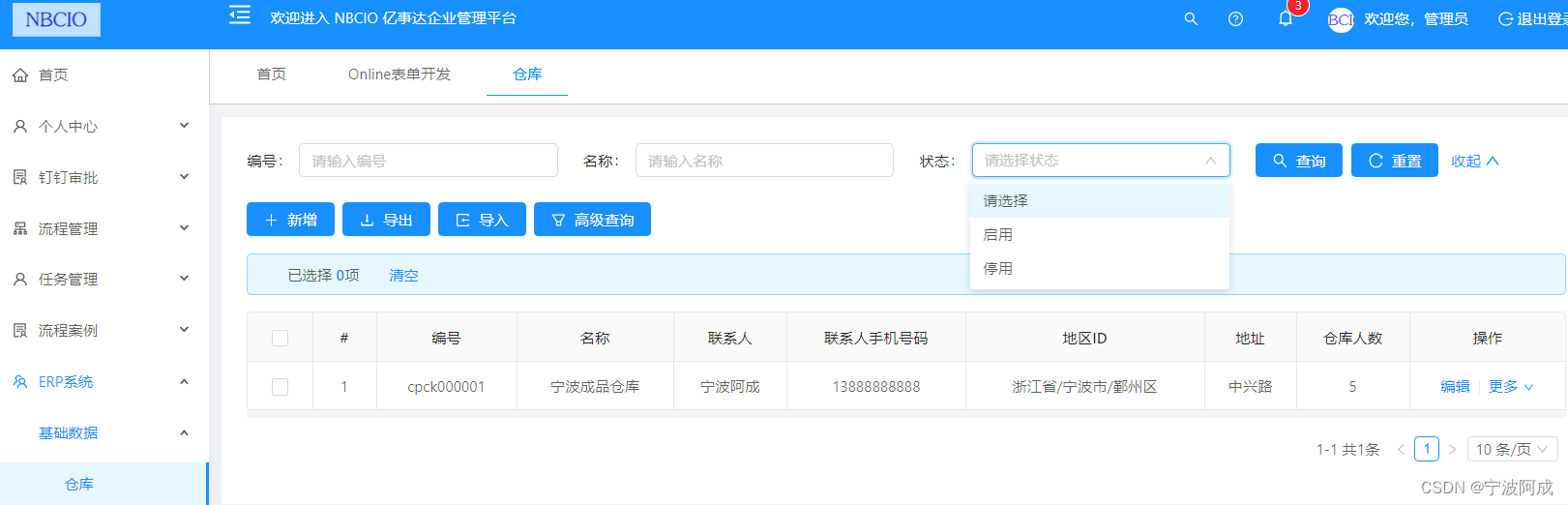The width and height of the screenshot is (1568, 505).
Task: Expand 流程案例 sidebar menu
Action: click(104, 331)
